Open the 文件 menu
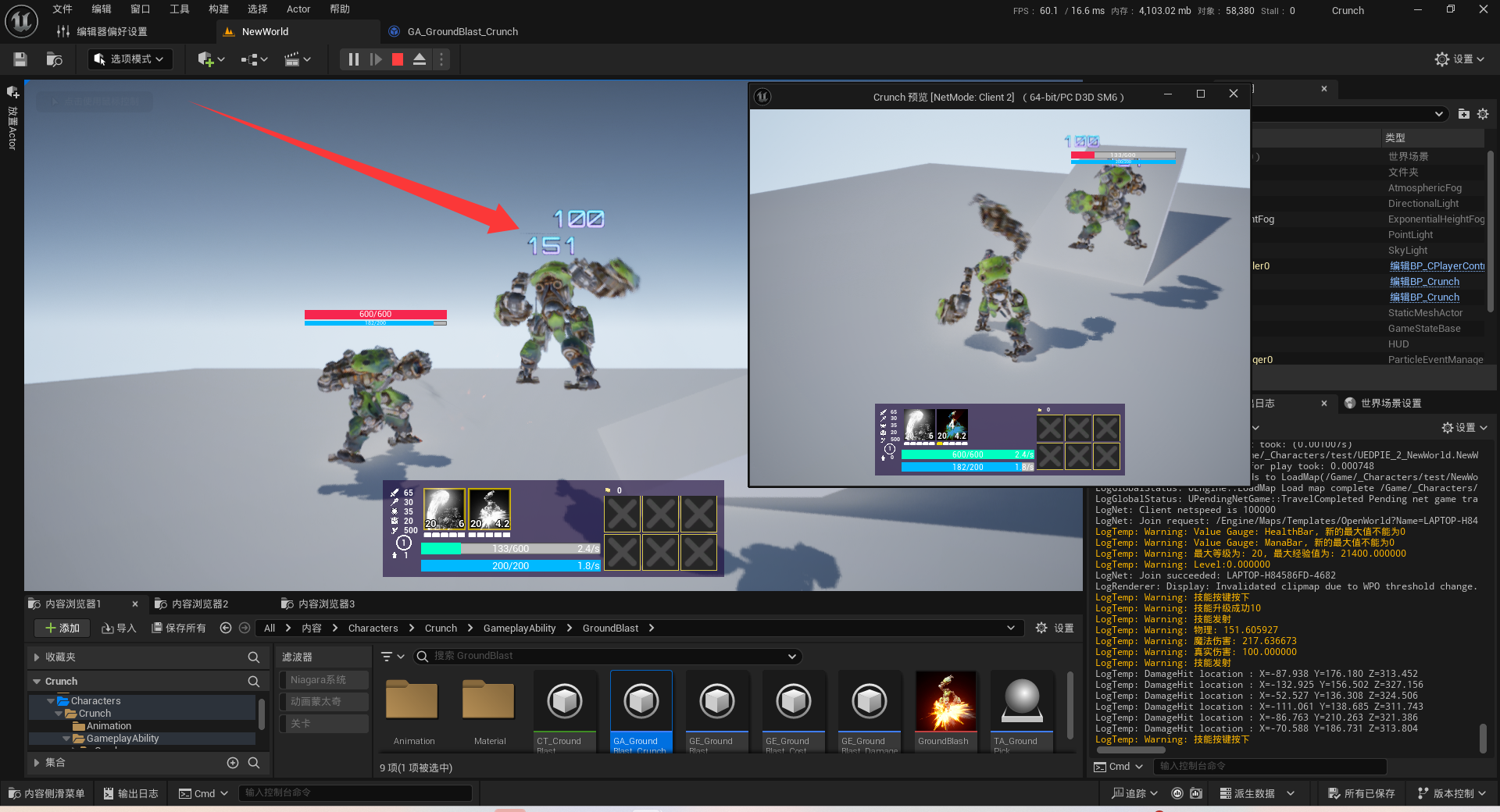This screenshot has width=1500, height=812. [62, 9]
